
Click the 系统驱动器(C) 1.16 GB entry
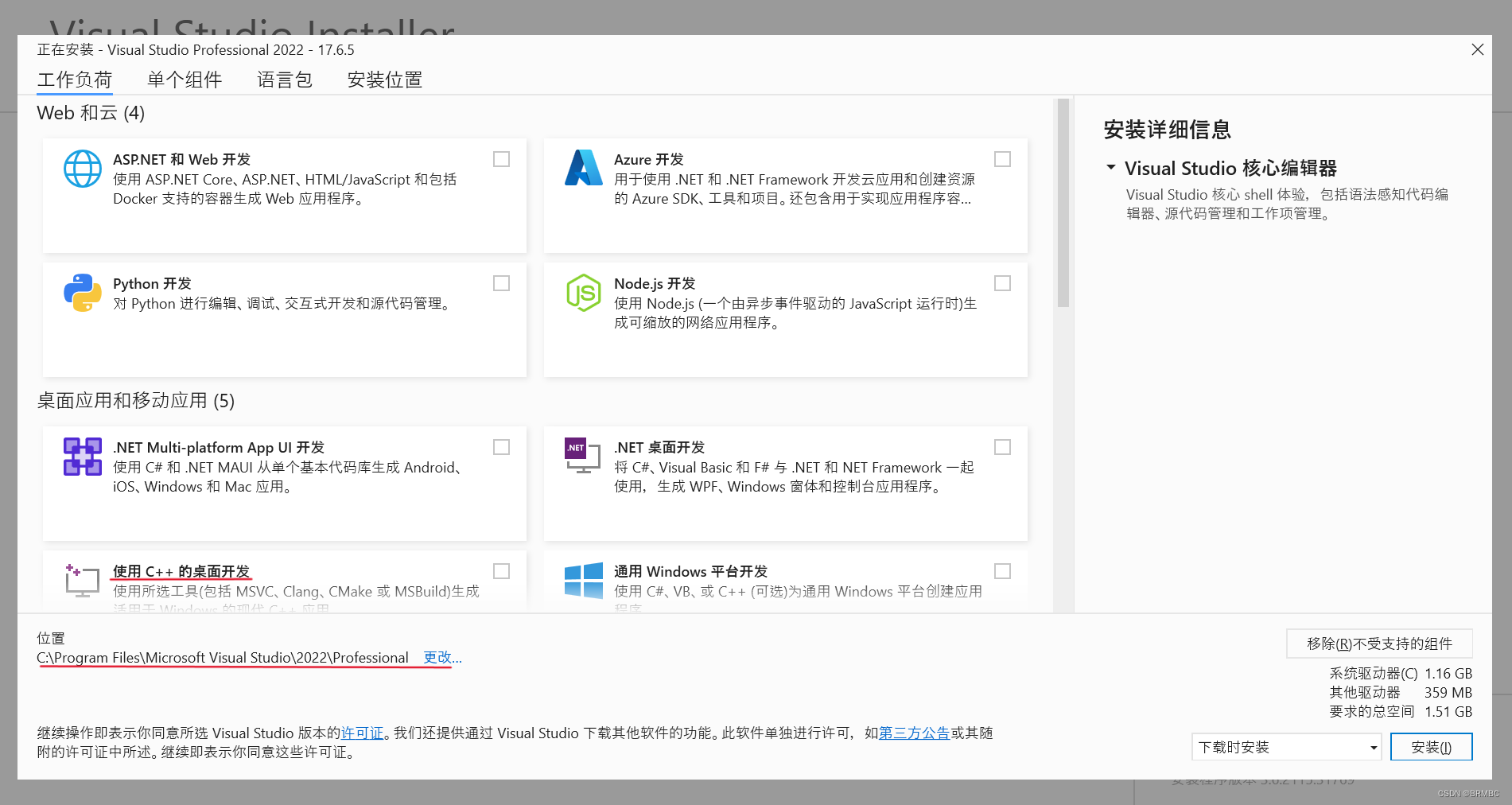click(1401, 673)
